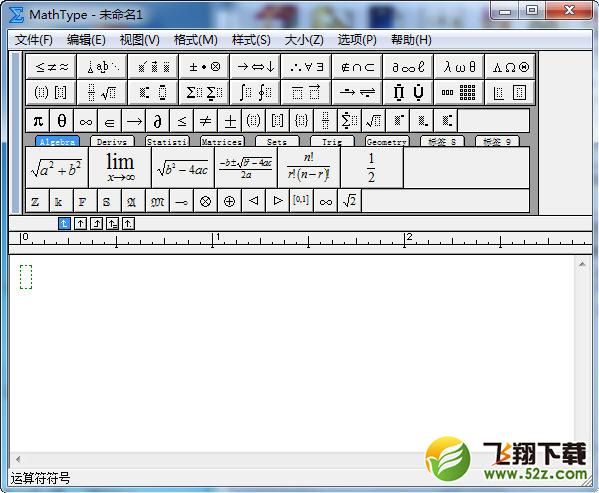
Task: Select the relational-aligned tab stop
Action: click(x=112, y=223)
